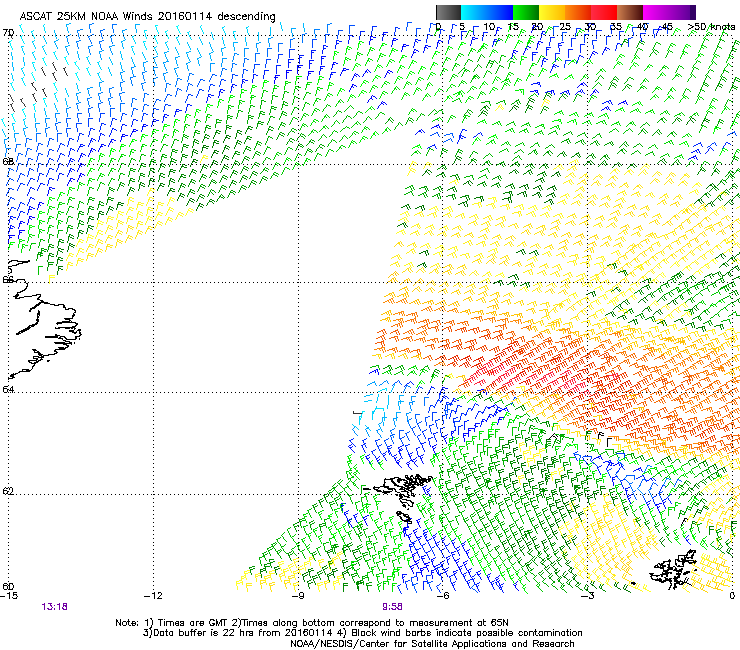The height and width of the screenshot is (650, 740).
Task: Click the longitude label '-12'
Action: (153, 596)
